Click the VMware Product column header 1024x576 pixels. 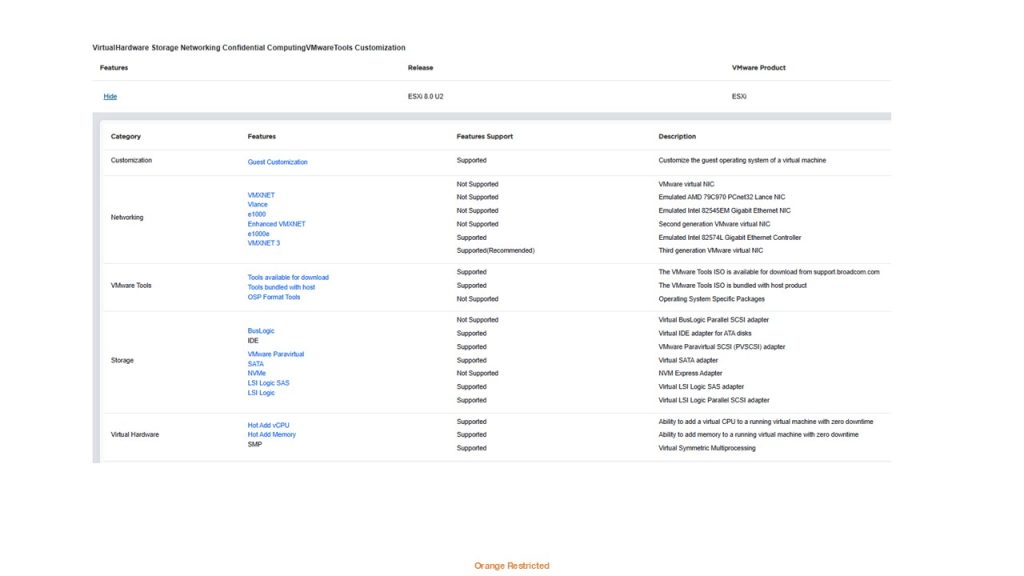pos(759,68)
